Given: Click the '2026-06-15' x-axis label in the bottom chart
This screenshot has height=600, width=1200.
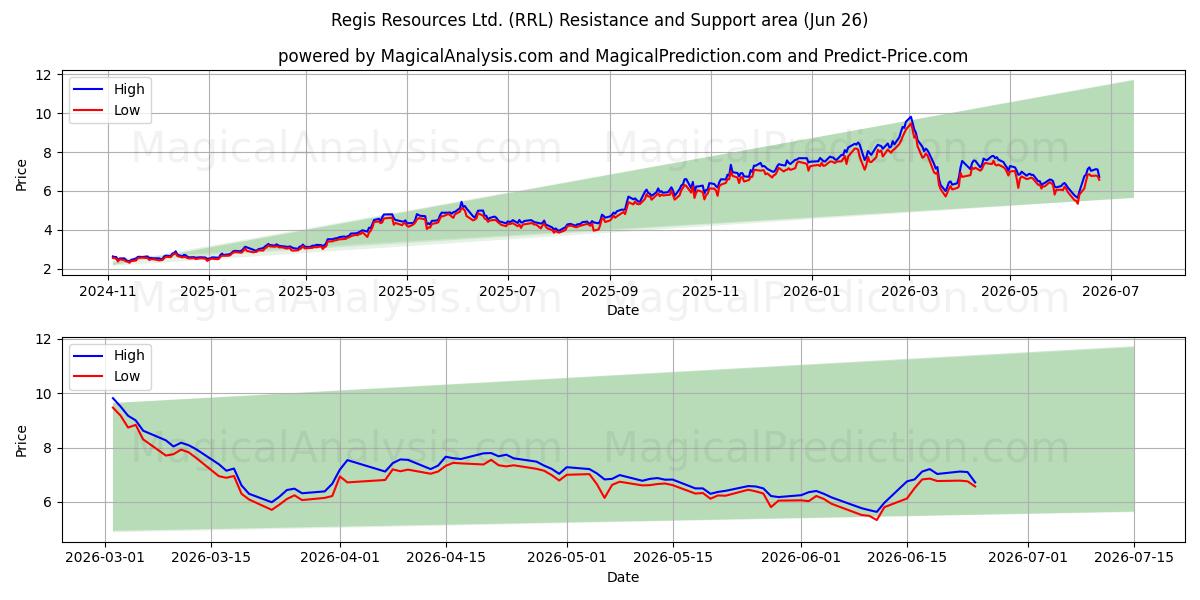Looking at the screenshot, I should pyautogui.click(x=907, y=558).
